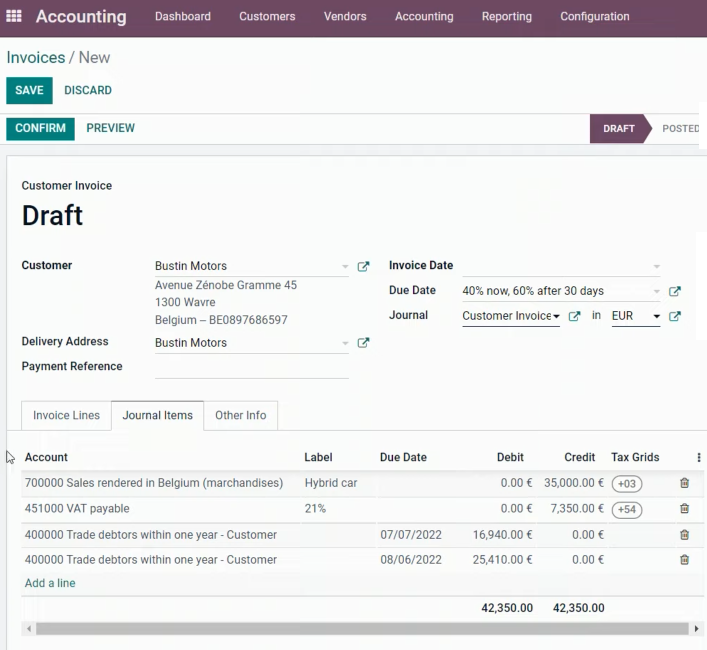Open Journal external link icon
This screenshot has height=650, width=707.
574,316
